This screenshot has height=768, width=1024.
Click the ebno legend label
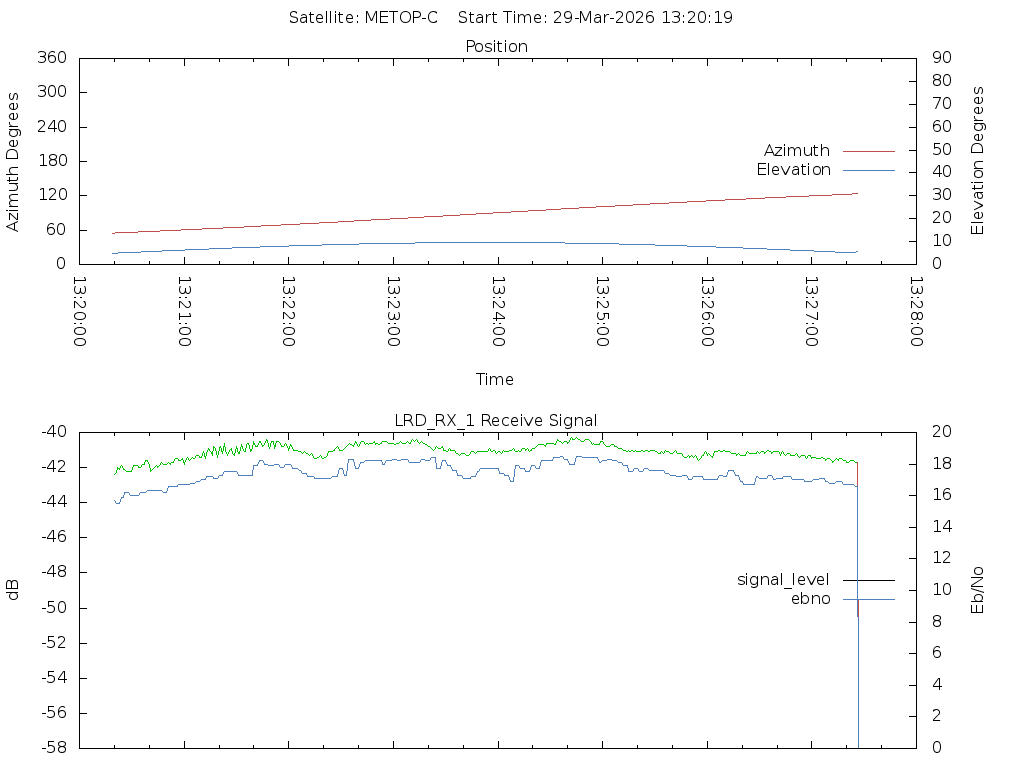(810, 599)
